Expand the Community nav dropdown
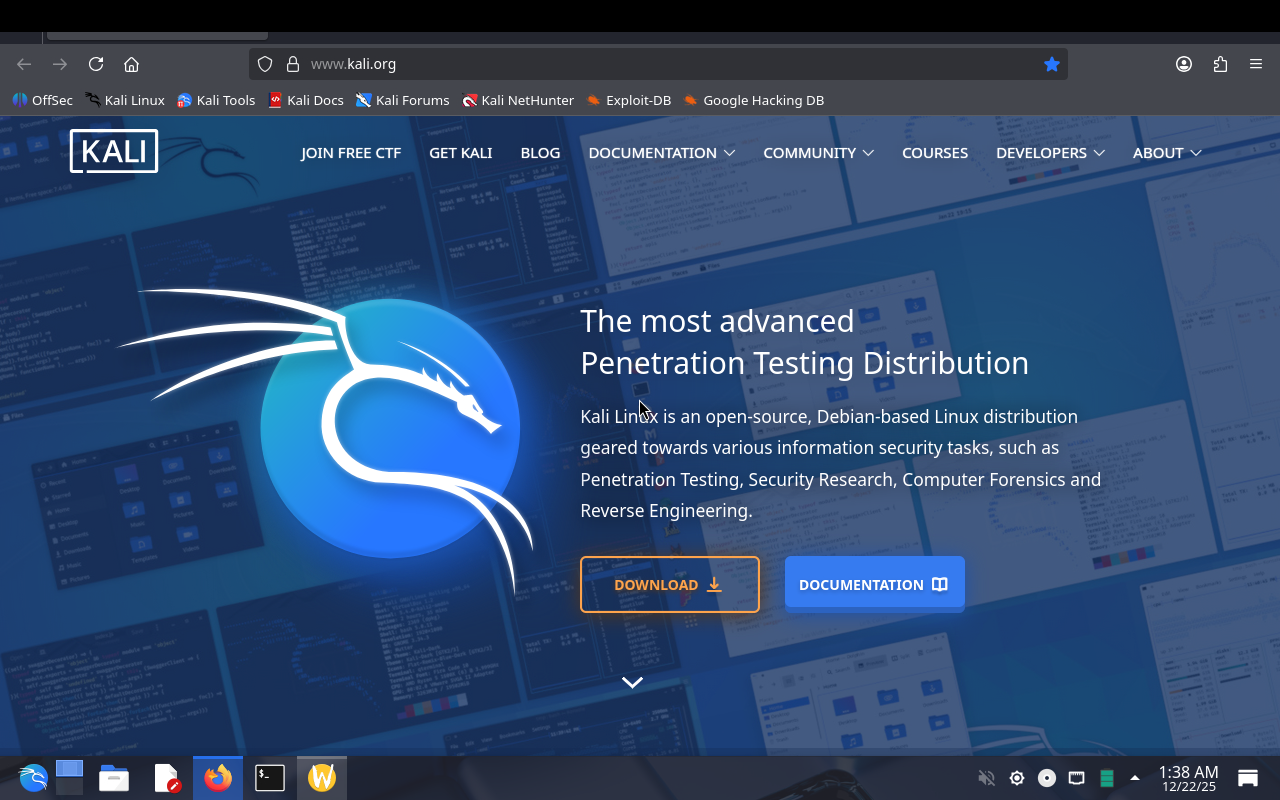The height and width of the screenshot is (800, 1280). coord(818,153)
